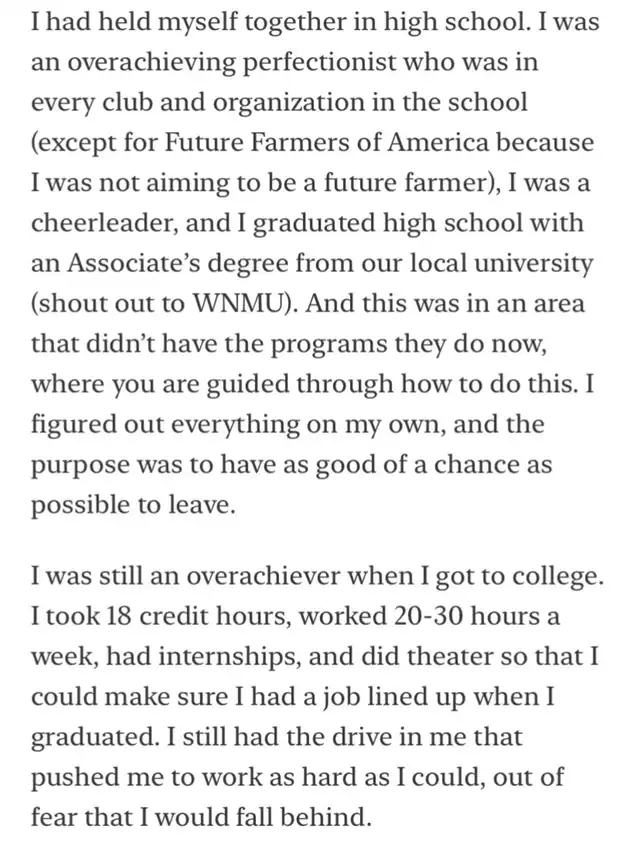
Task: Click the word "cheerleader" in first paragraph
Action: (103, 223)
